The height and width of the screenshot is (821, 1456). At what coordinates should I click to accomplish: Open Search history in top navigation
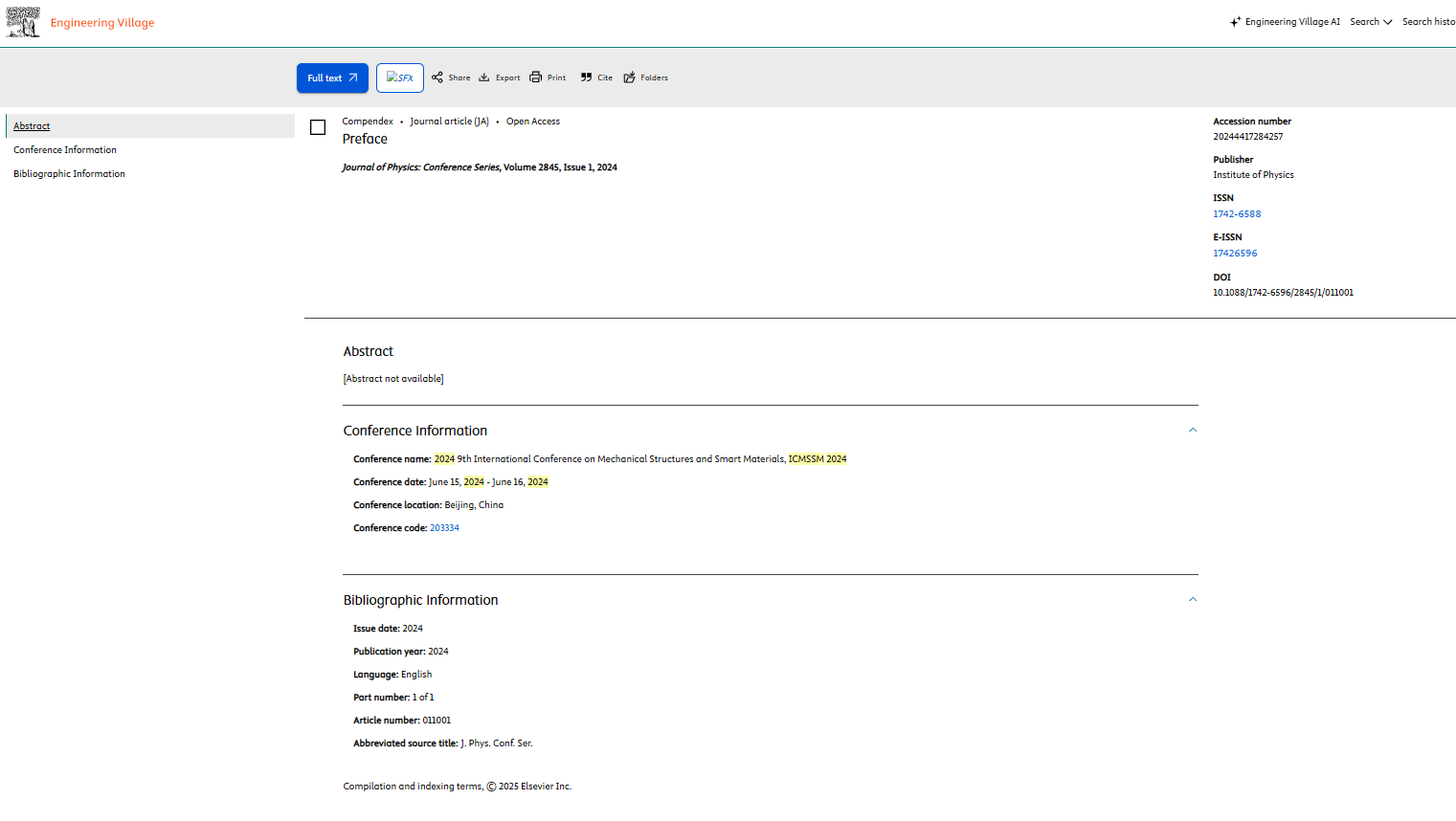(x=1428, y=22)
